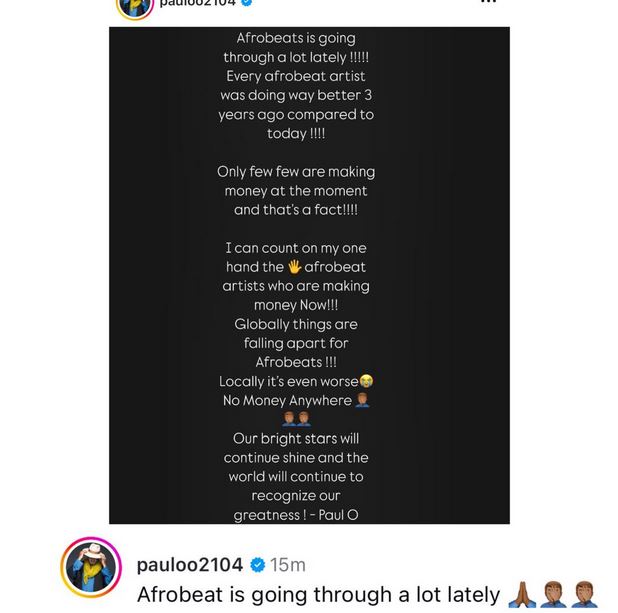This screenshot has width=618, height=613.
Task: Tap the facepalm emoji after No Money Anywhere
Action: [362, 400]
